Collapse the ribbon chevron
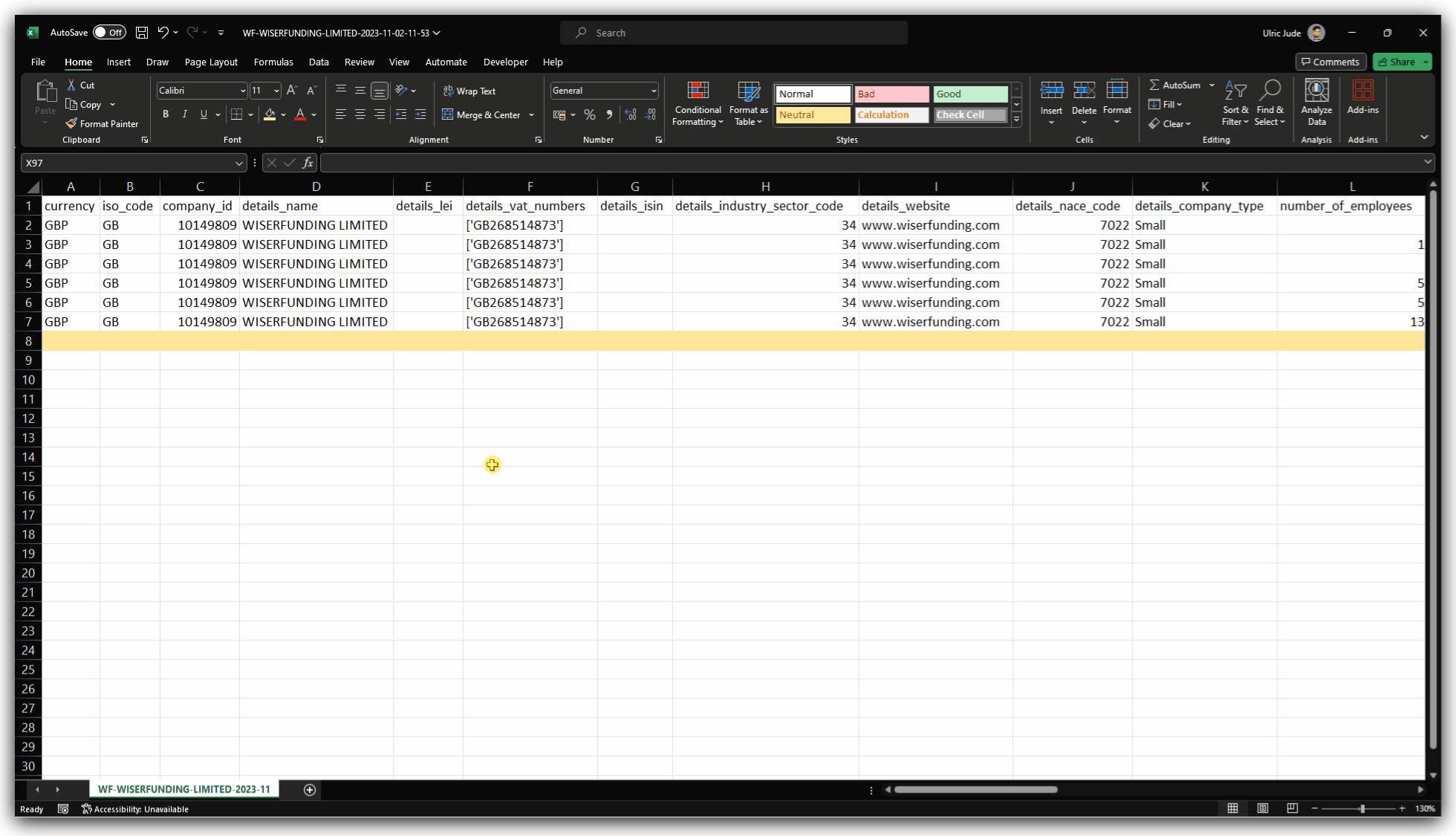This screenshot has width=1456, height=836. point(1424,137)
